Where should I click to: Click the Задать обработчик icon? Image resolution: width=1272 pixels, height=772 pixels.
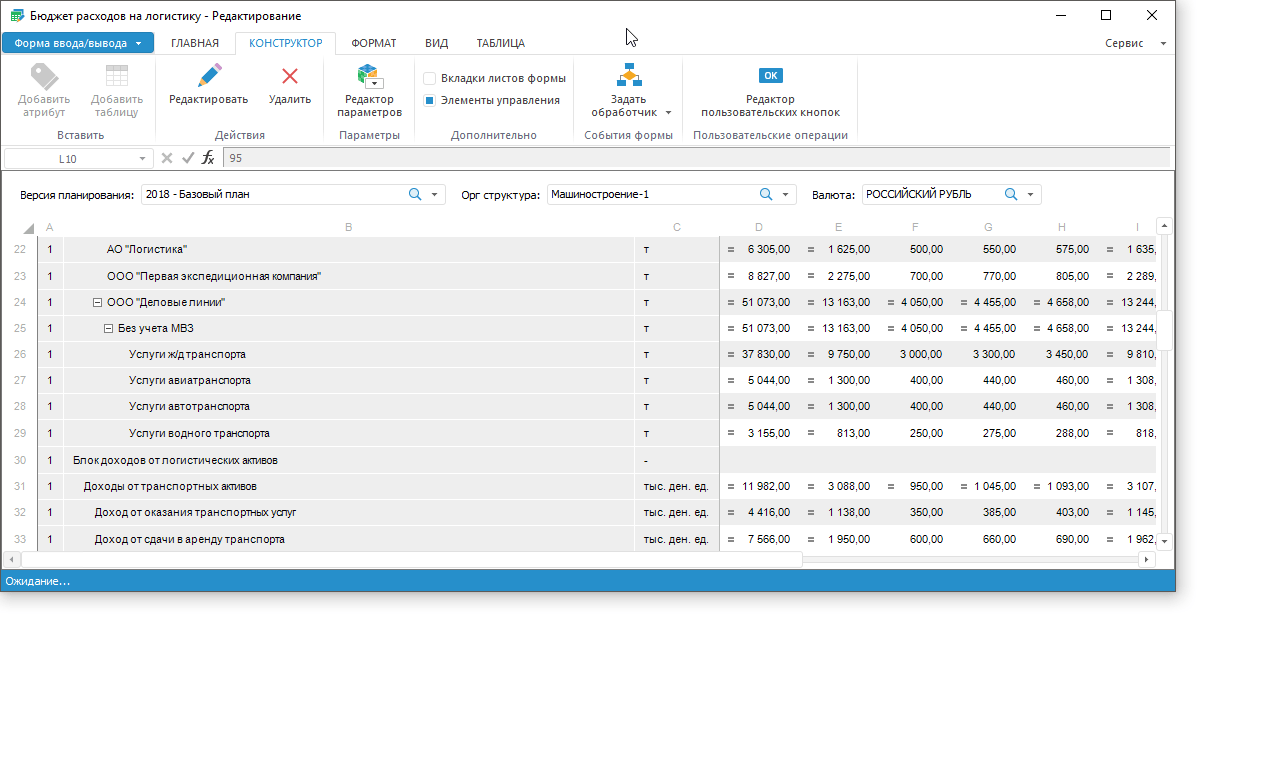click(629, 76)
